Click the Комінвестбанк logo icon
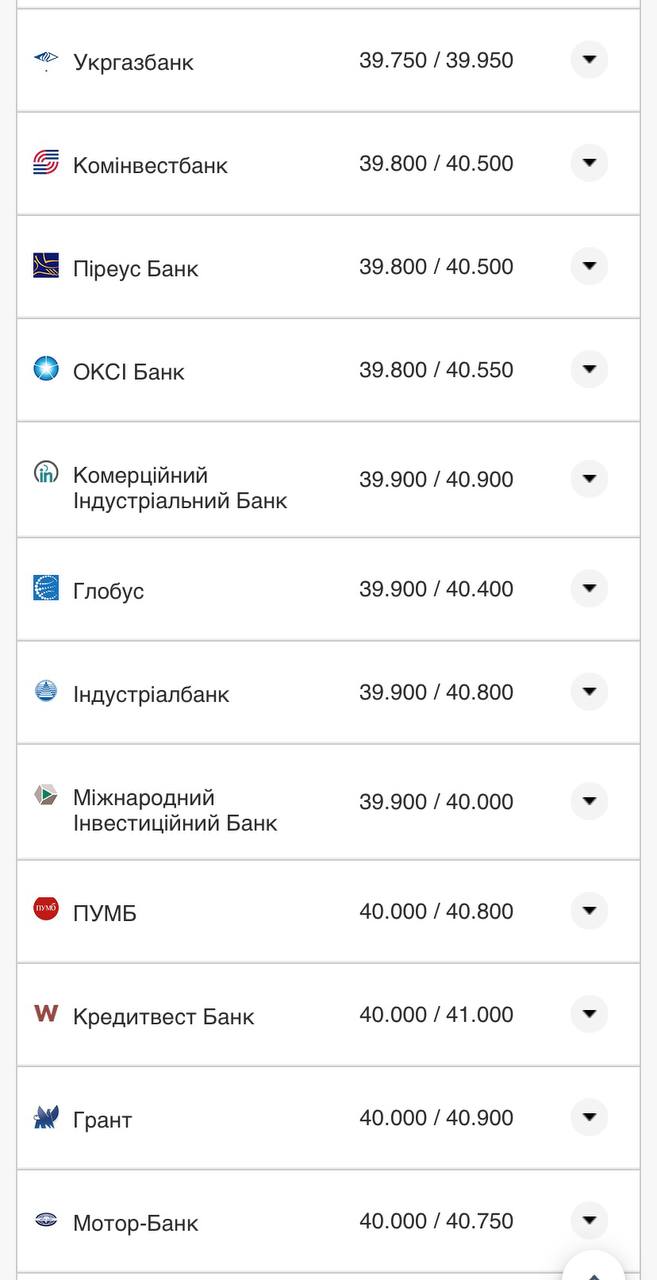This screenshot has width=657, height=1280. (44, 163)
